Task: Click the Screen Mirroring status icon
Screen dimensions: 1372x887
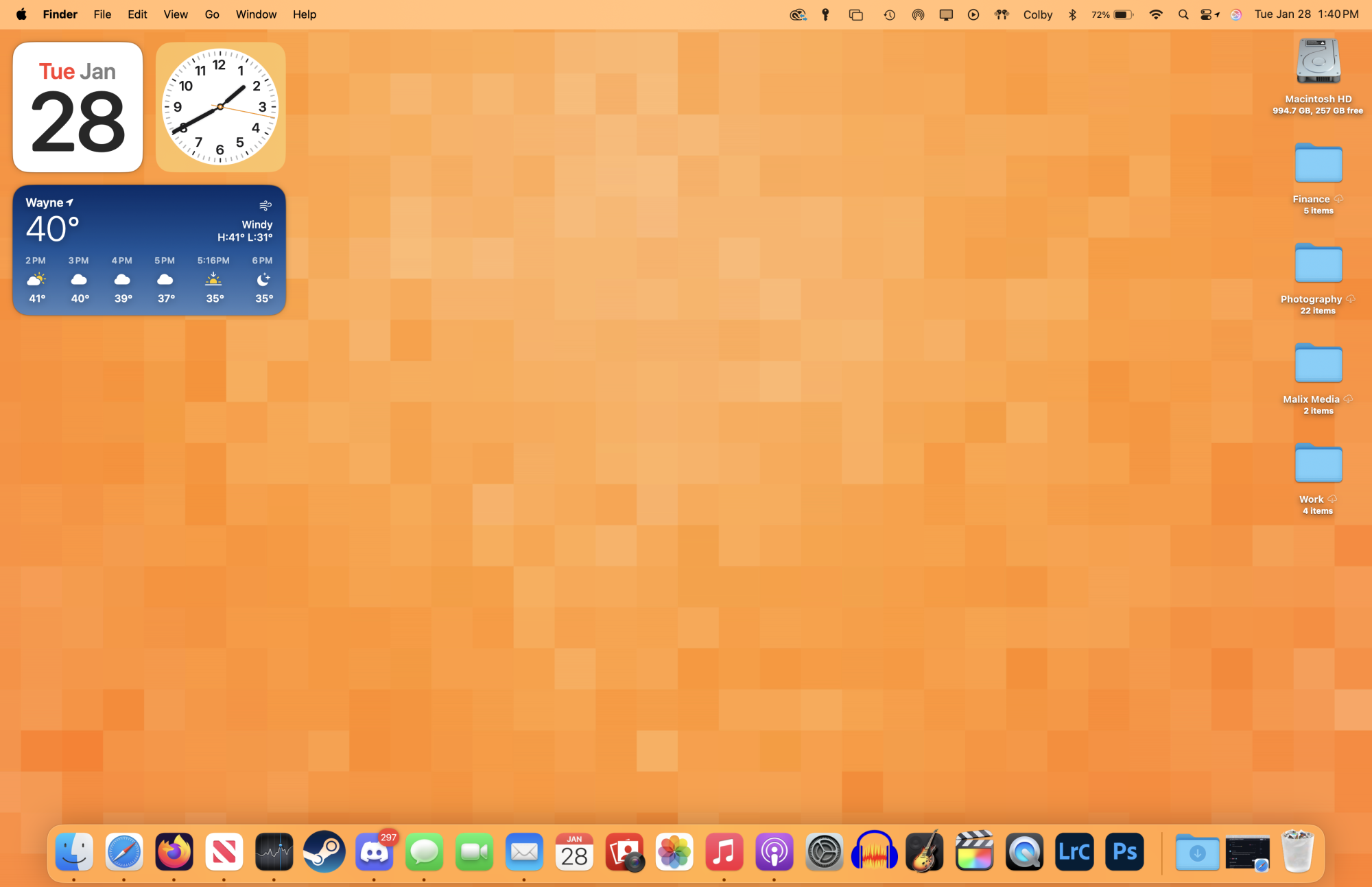Action: pos(946,14)
